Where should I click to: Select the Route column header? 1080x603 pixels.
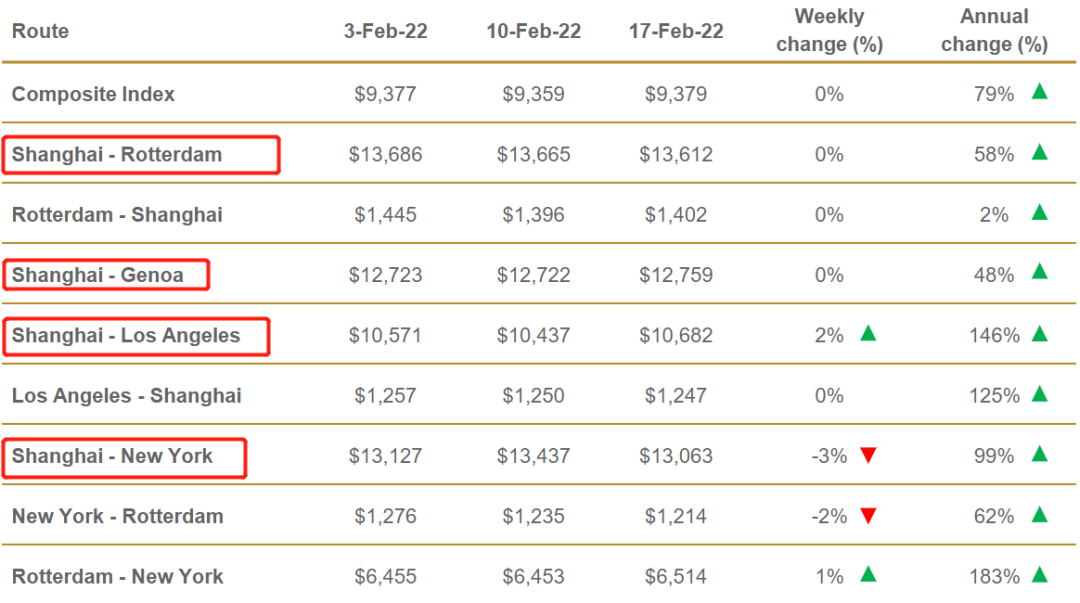(x=40, y=31)
